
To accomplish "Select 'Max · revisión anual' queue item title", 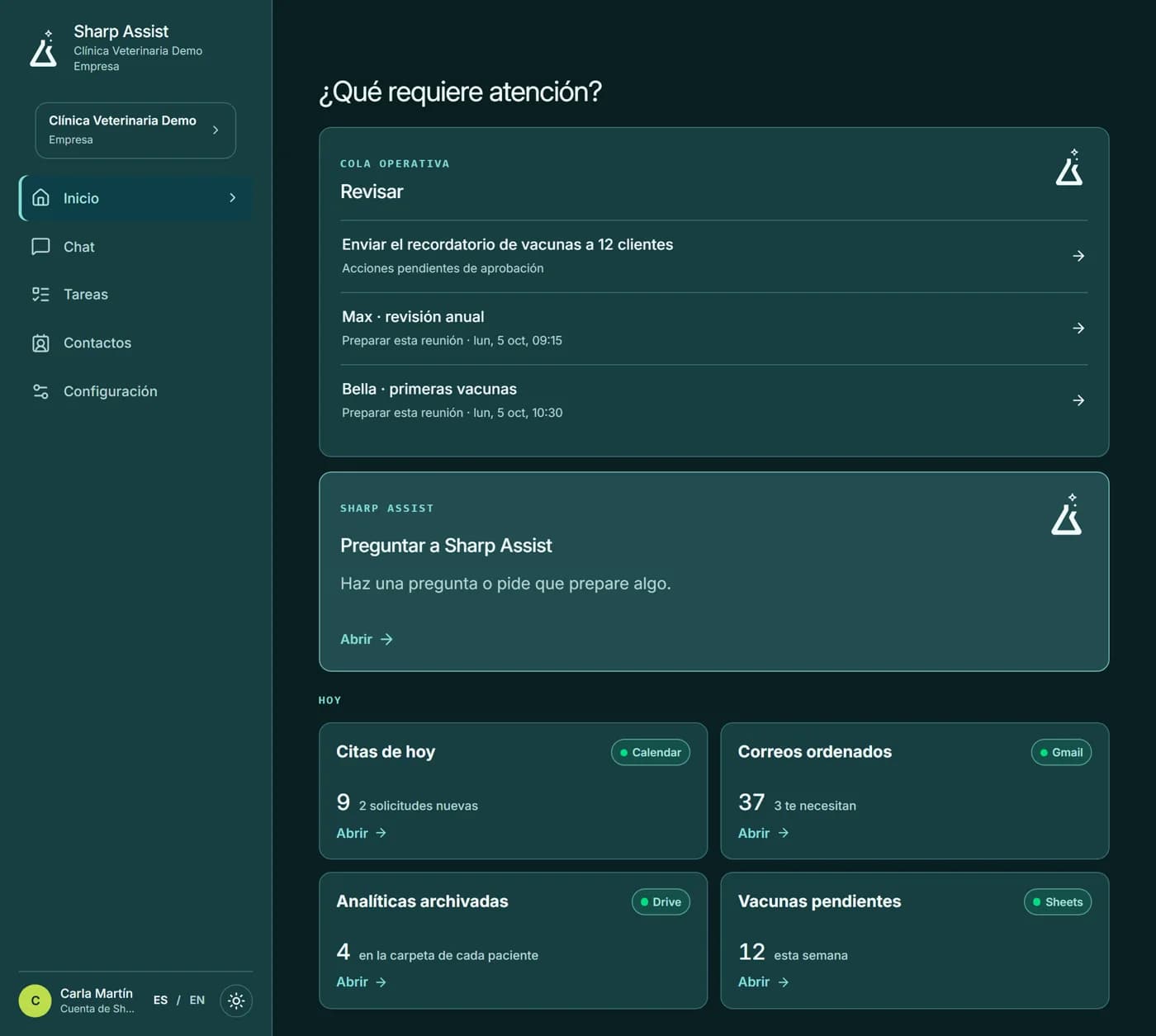I will (413, 317).
